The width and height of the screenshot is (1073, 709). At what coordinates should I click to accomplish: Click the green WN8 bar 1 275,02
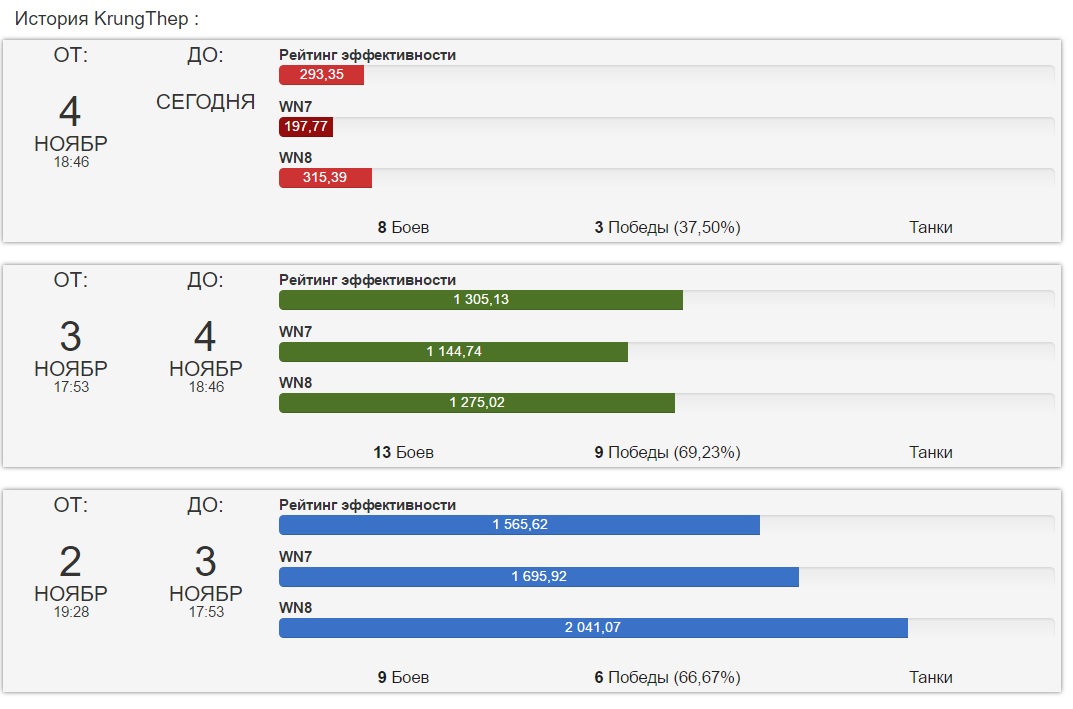click(476, 403)
